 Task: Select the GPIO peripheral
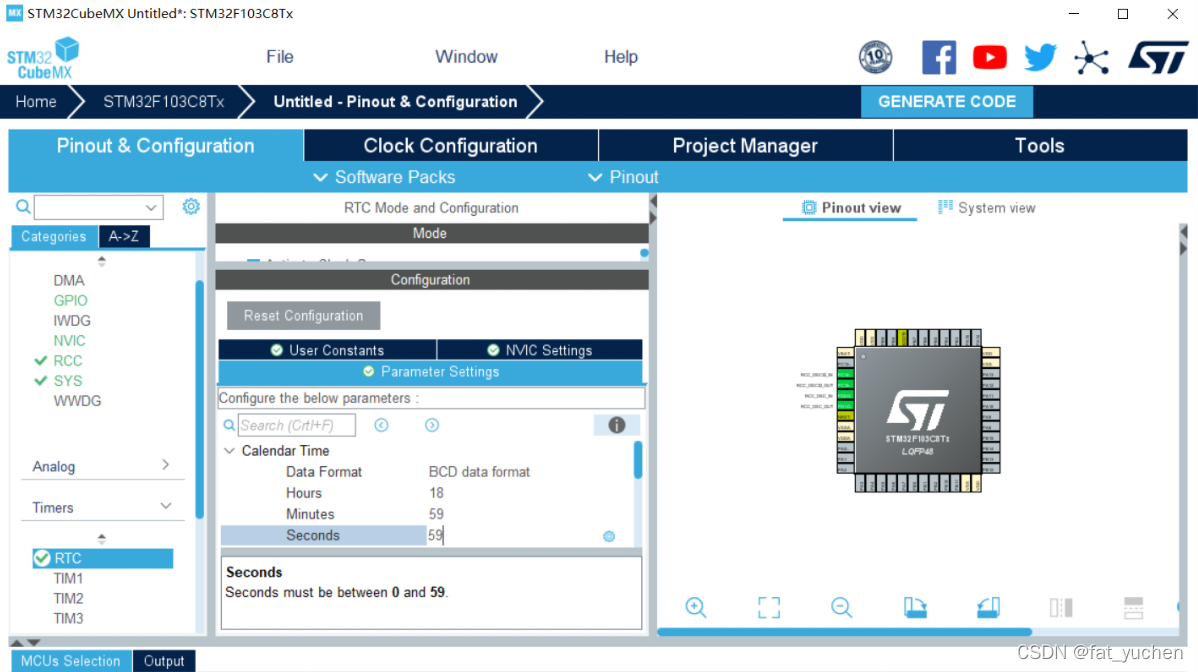(x=70, y=300)
